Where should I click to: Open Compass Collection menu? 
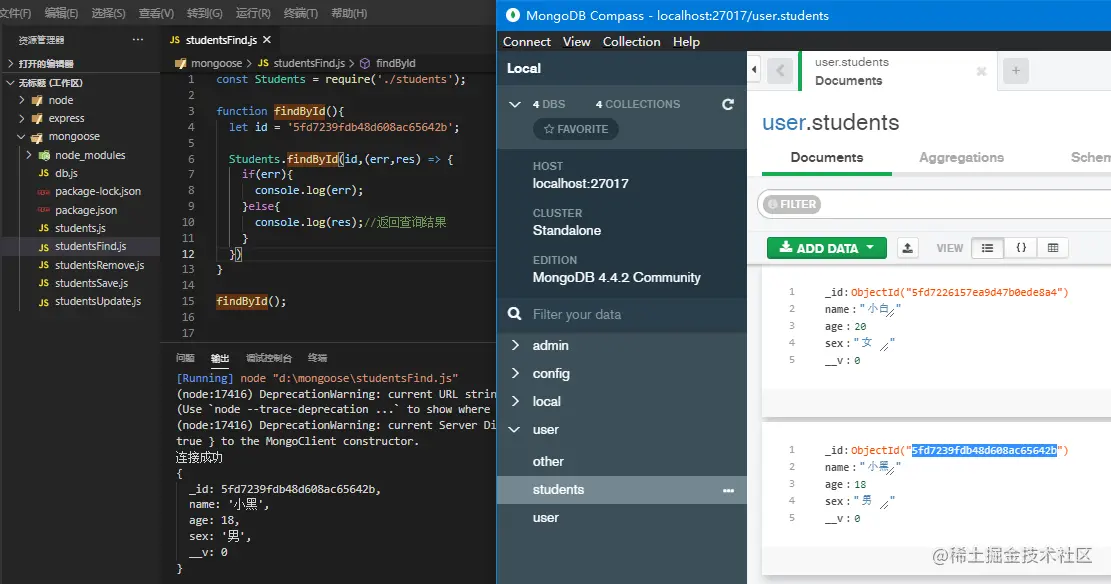click(631, 42)
